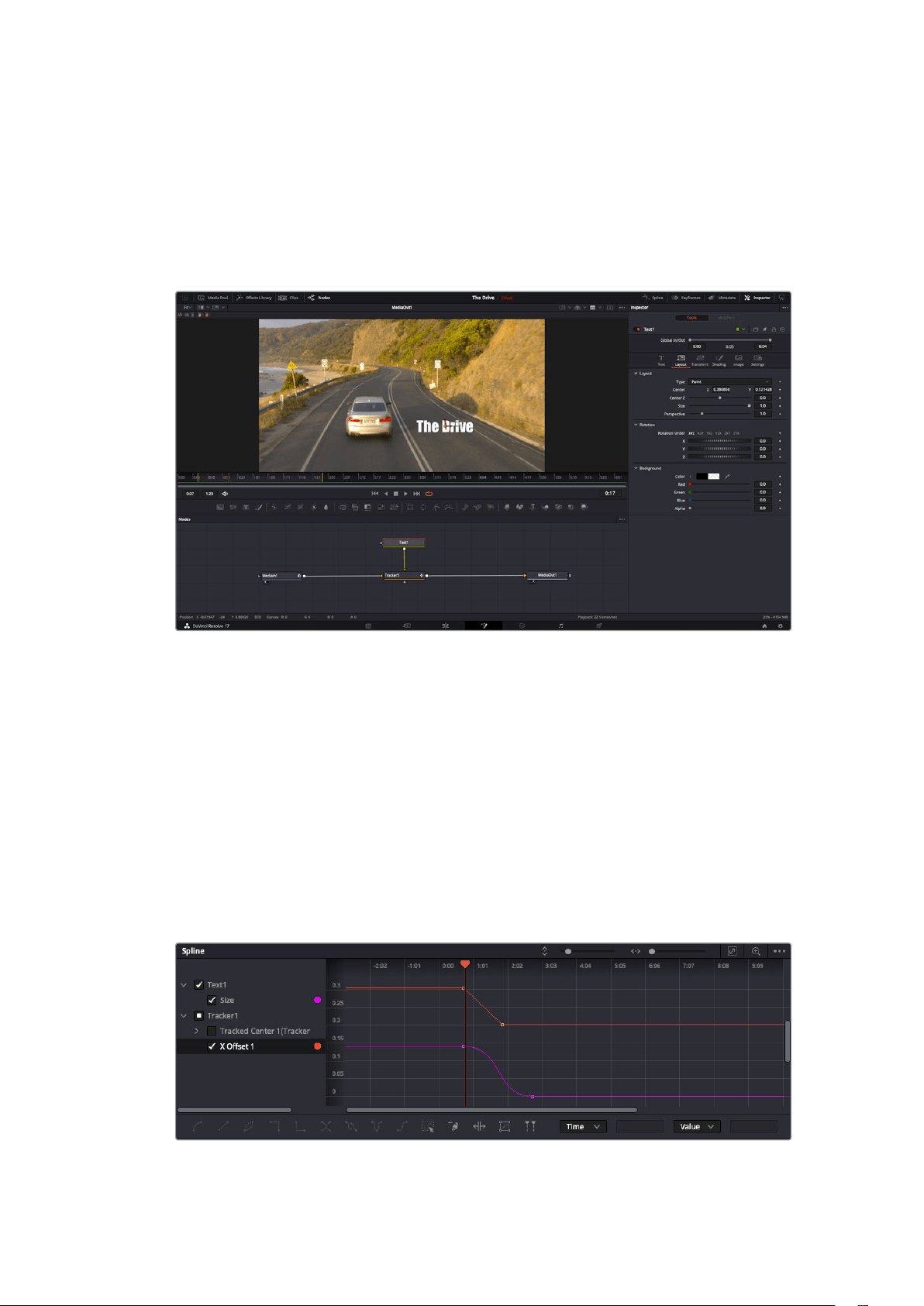This screenshot has width=924, height=1306.
Task: Activate the Shape Box spline tool
Action: tap(505, 1127)
